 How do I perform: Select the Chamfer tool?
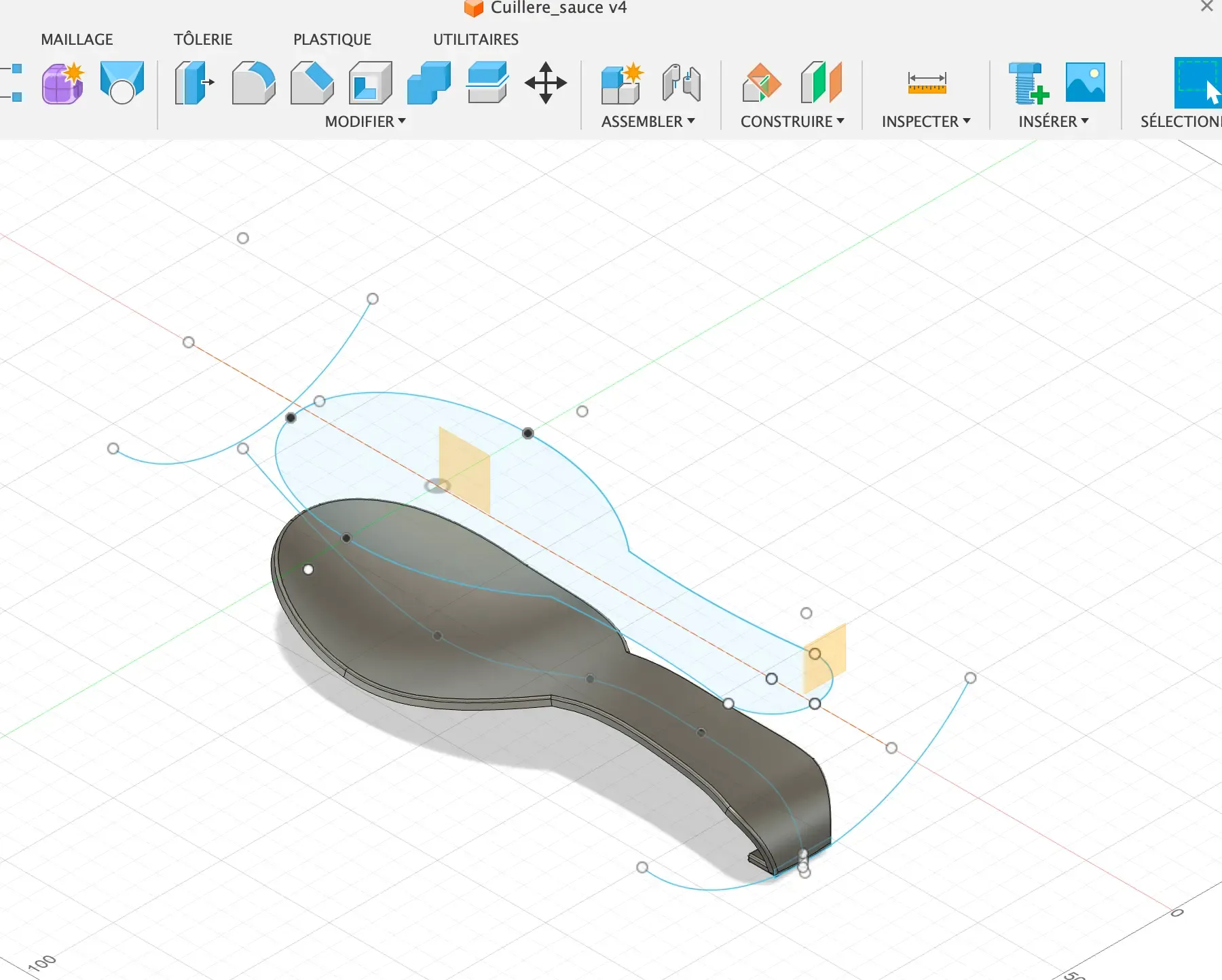312,83
